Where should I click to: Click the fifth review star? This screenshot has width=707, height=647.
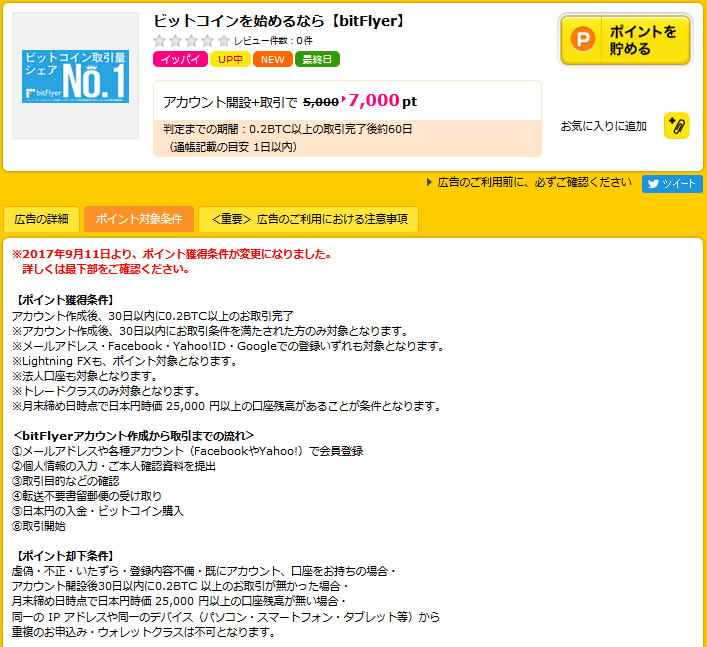[223, 41]
